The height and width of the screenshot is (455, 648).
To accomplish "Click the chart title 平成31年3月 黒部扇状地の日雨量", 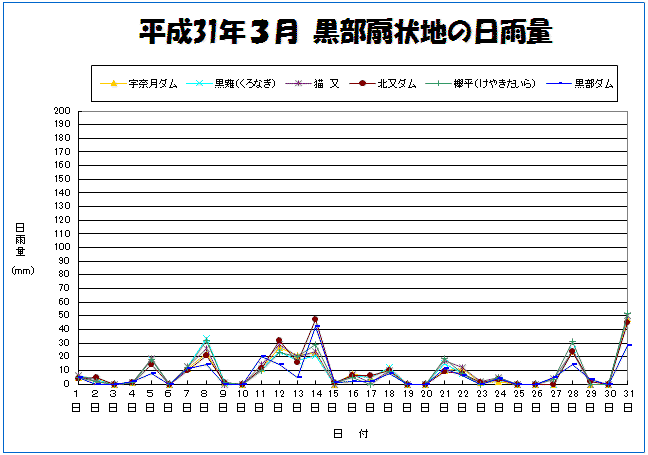I will point(345,32).
